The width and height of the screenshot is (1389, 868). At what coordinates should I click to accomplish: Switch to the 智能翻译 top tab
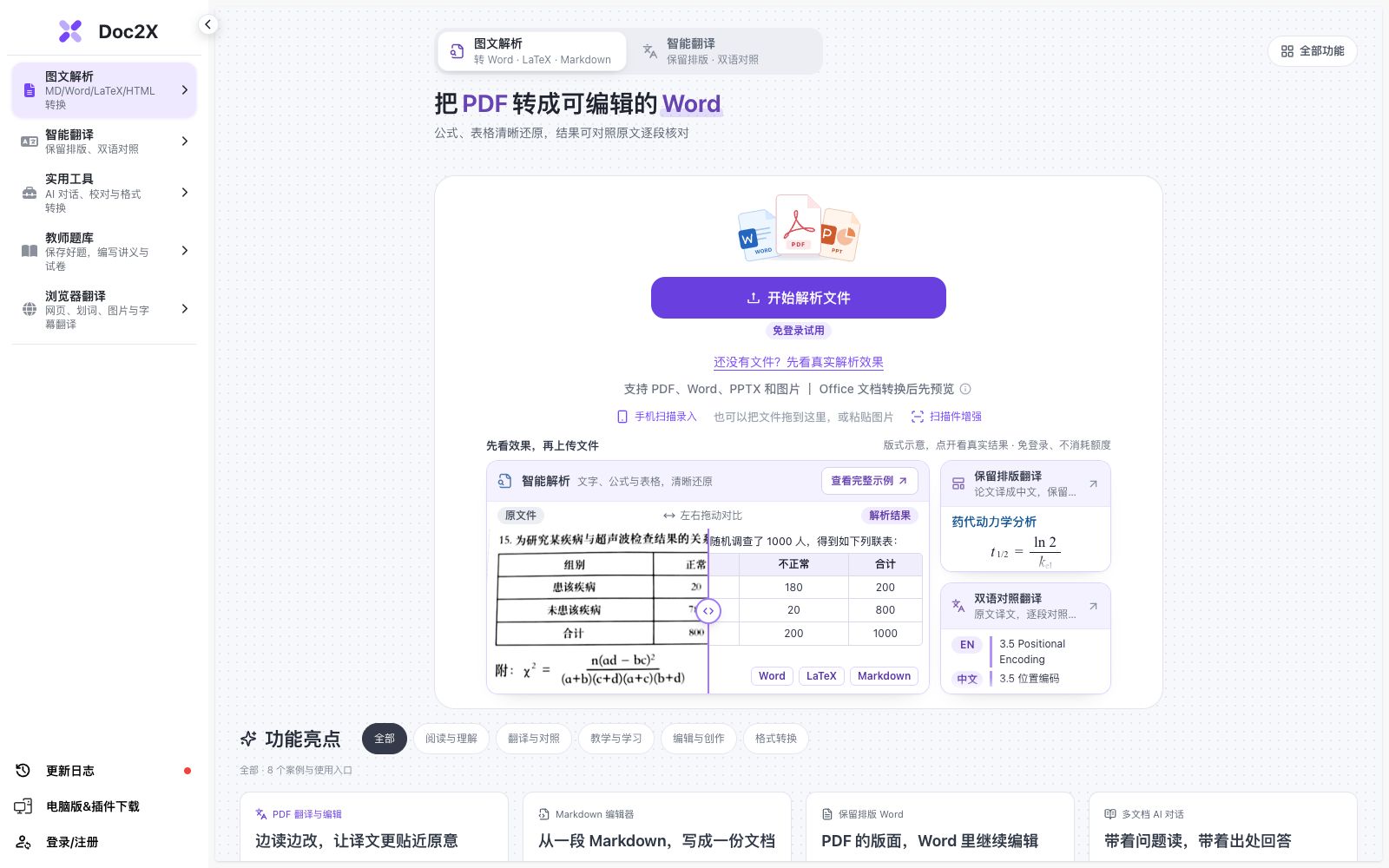coord(723,51)
